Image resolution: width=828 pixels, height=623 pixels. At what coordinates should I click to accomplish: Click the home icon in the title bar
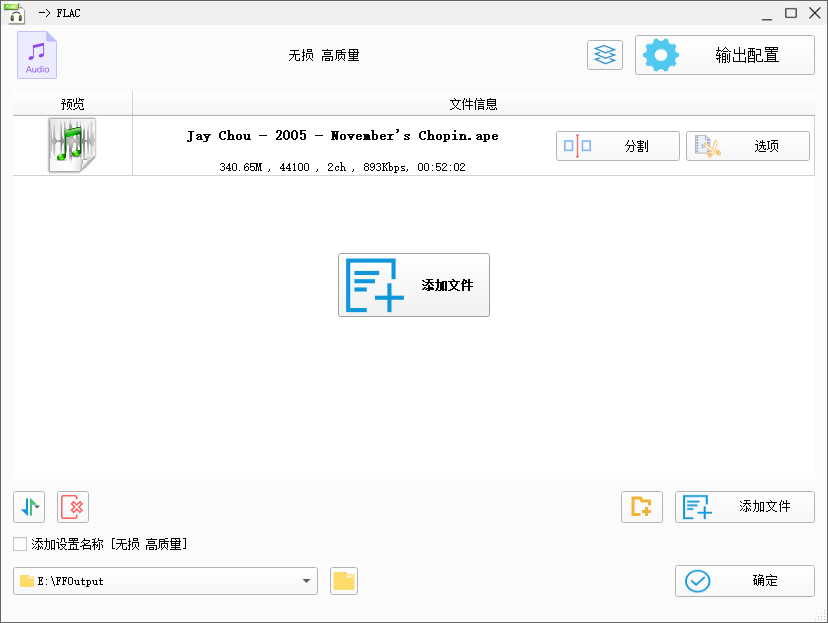point(15,13)
